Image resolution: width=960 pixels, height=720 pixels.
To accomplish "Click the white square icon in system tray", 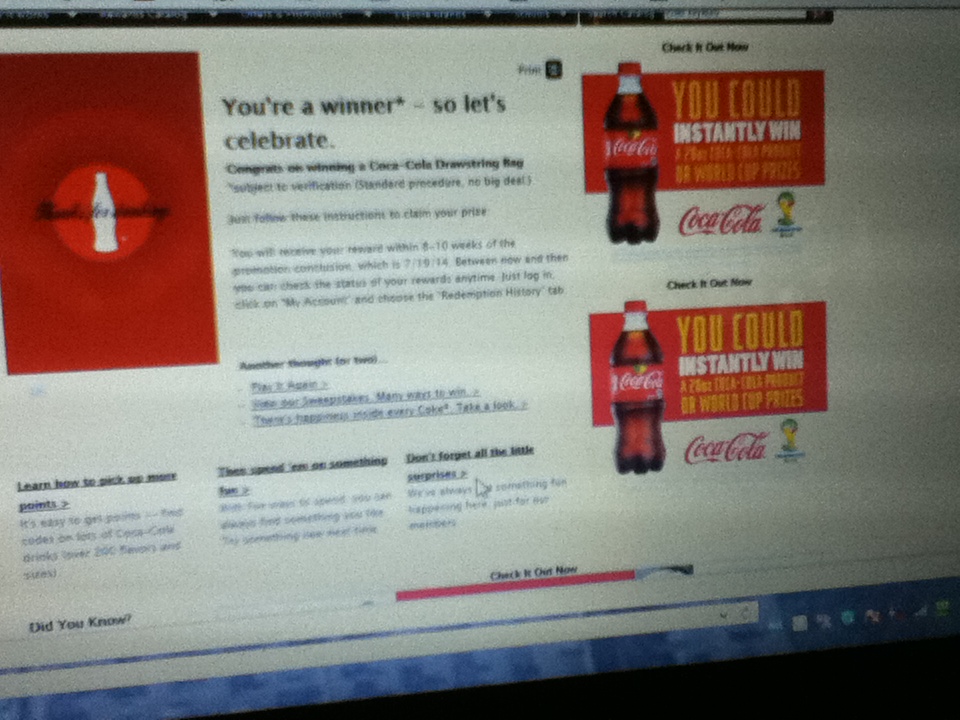I will point(800,622).
